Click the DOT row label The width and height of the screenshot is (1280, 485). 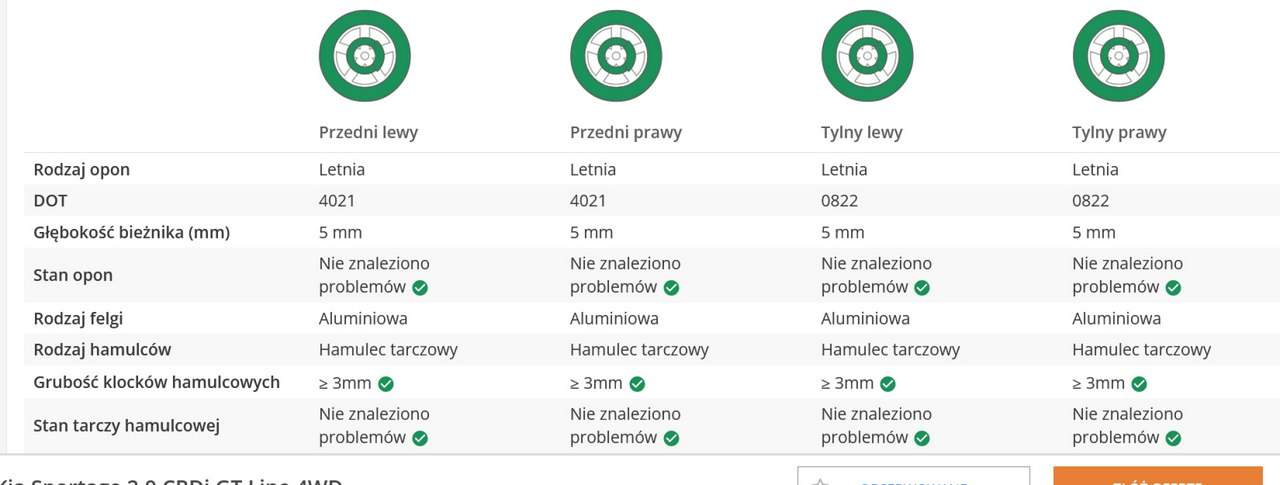tap(51, 201)
